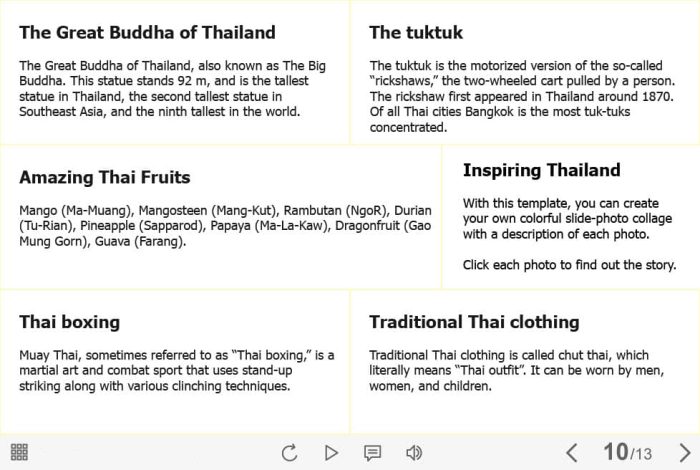Open the slide grid overview icon
700x470 pixels.
[x=19, y=452]
